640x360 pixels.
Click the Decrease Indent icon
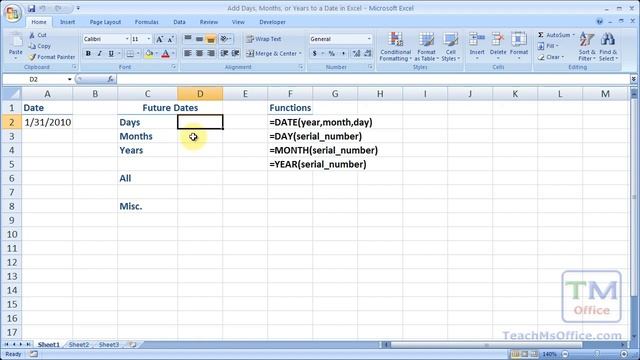tap(224, 53)
